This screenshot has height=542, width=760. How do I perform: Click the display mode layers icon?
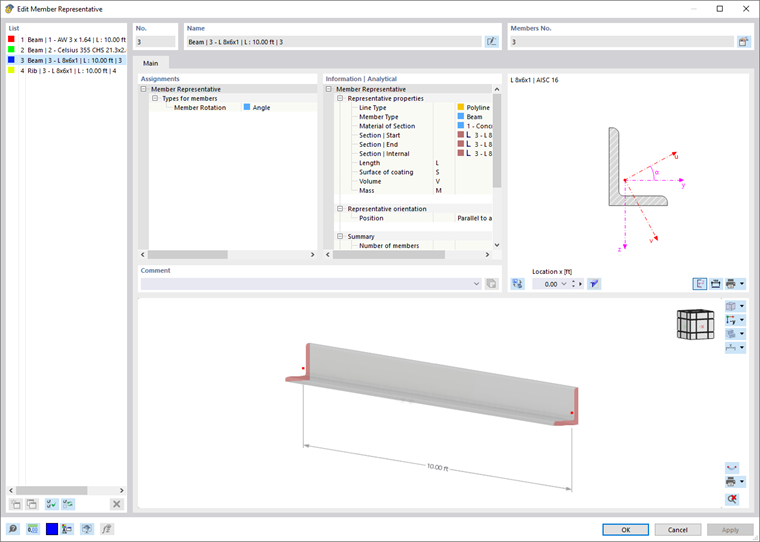pos(731,334)
